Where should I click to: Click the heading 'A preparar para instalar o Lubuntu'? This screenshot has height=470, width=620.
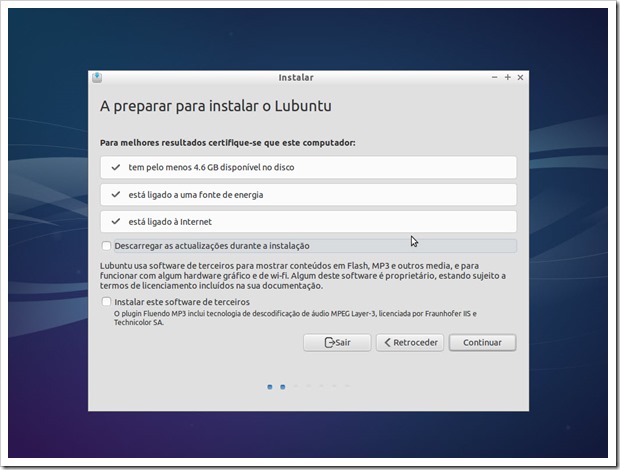(216, 106)
